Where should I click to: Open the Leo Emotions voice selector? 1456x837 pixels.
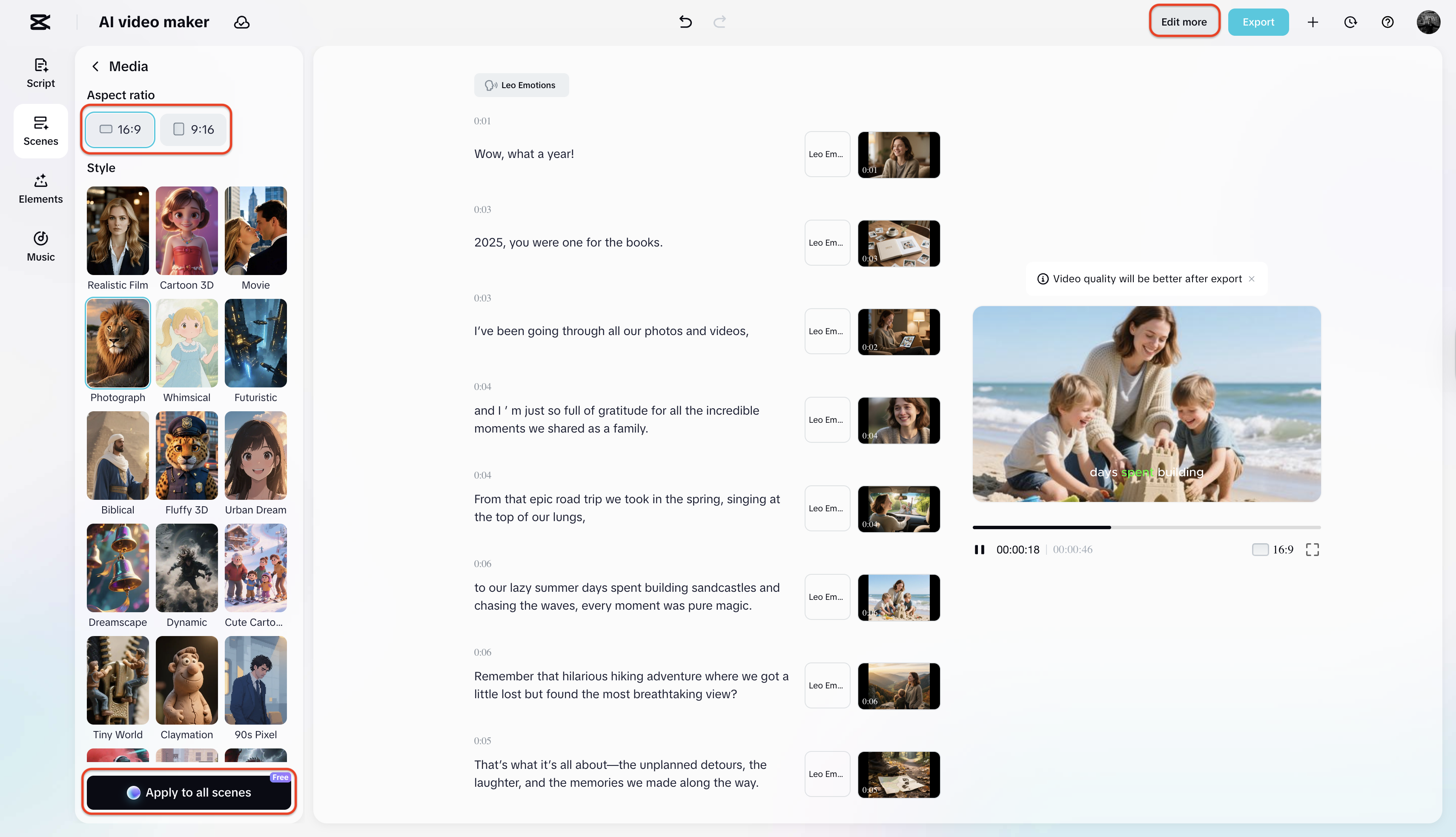point(521,84)
